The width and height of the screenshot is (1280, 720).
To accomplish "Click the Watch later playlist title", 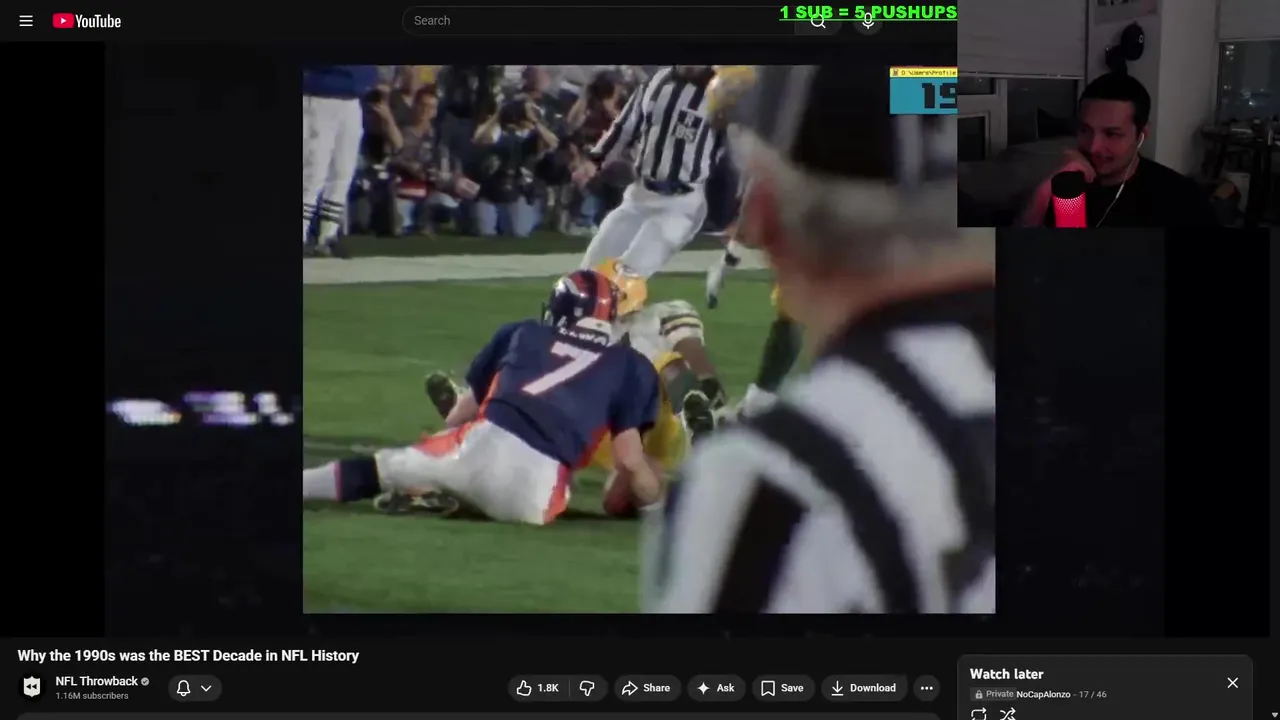I will click(1006, 674).
